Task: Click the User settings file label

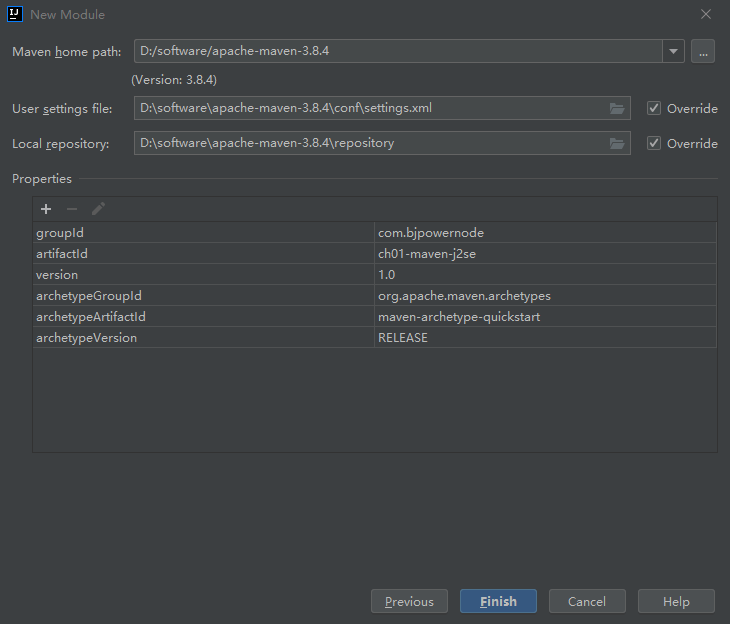Action: point(62,109)
